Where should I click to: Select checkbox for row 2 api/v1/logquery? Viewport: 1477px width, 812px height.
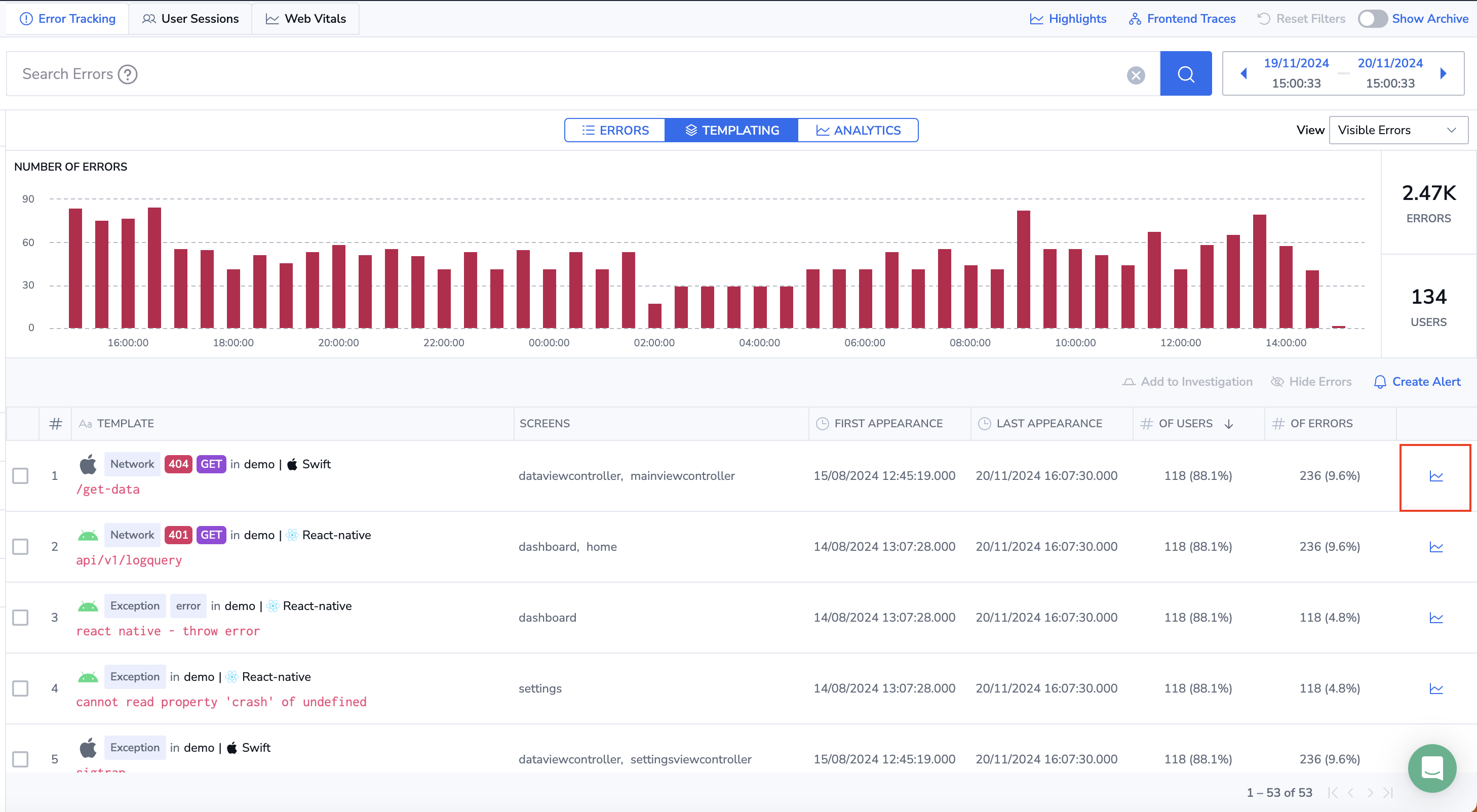(x=20, y=547)
